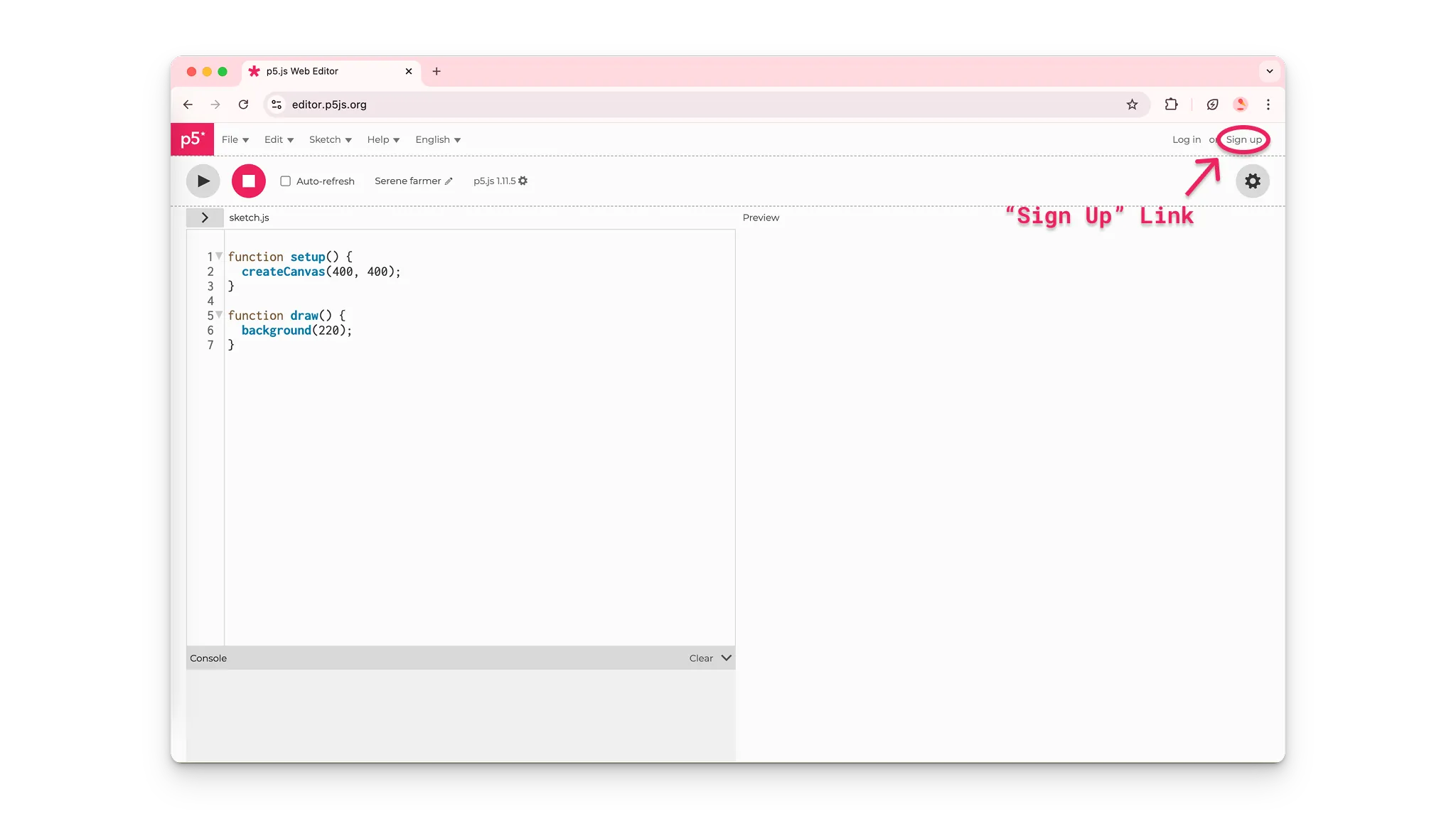
Task: Click the editor.p5js.org address bar
Action: coord(328,104)
